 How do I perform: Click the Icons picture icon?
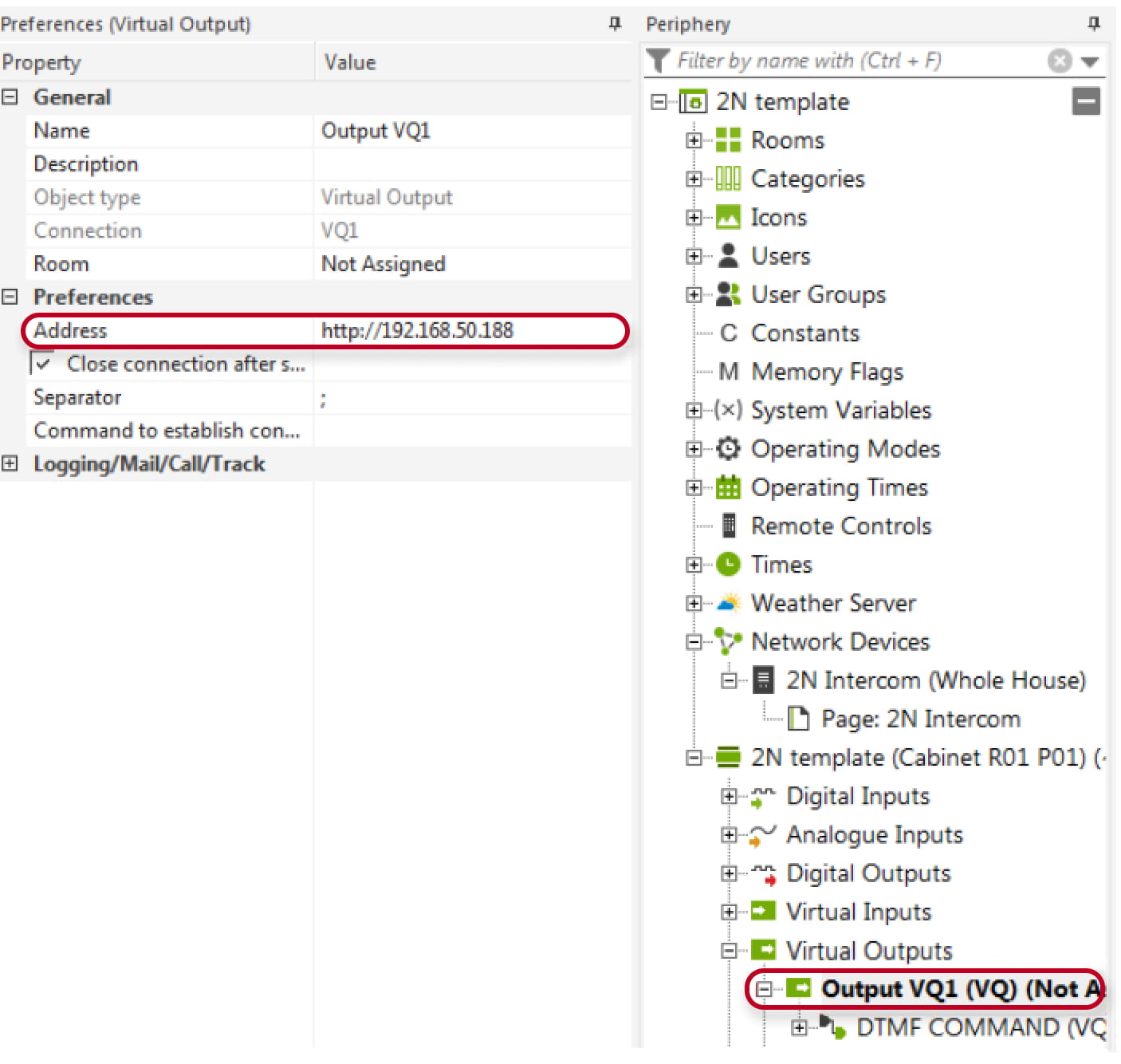tap(727, 217)
